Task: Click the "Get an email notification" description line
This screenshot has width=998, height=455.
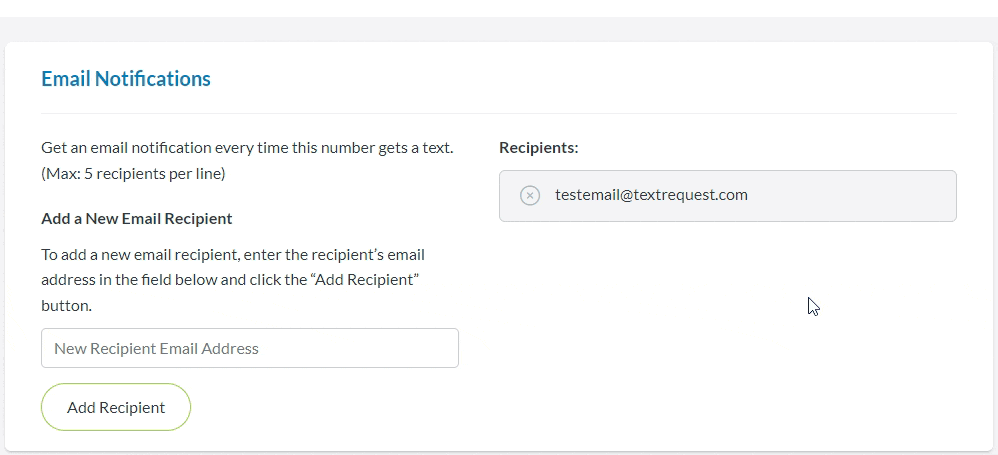Action: pyautogui.click(x=247, y=148)
